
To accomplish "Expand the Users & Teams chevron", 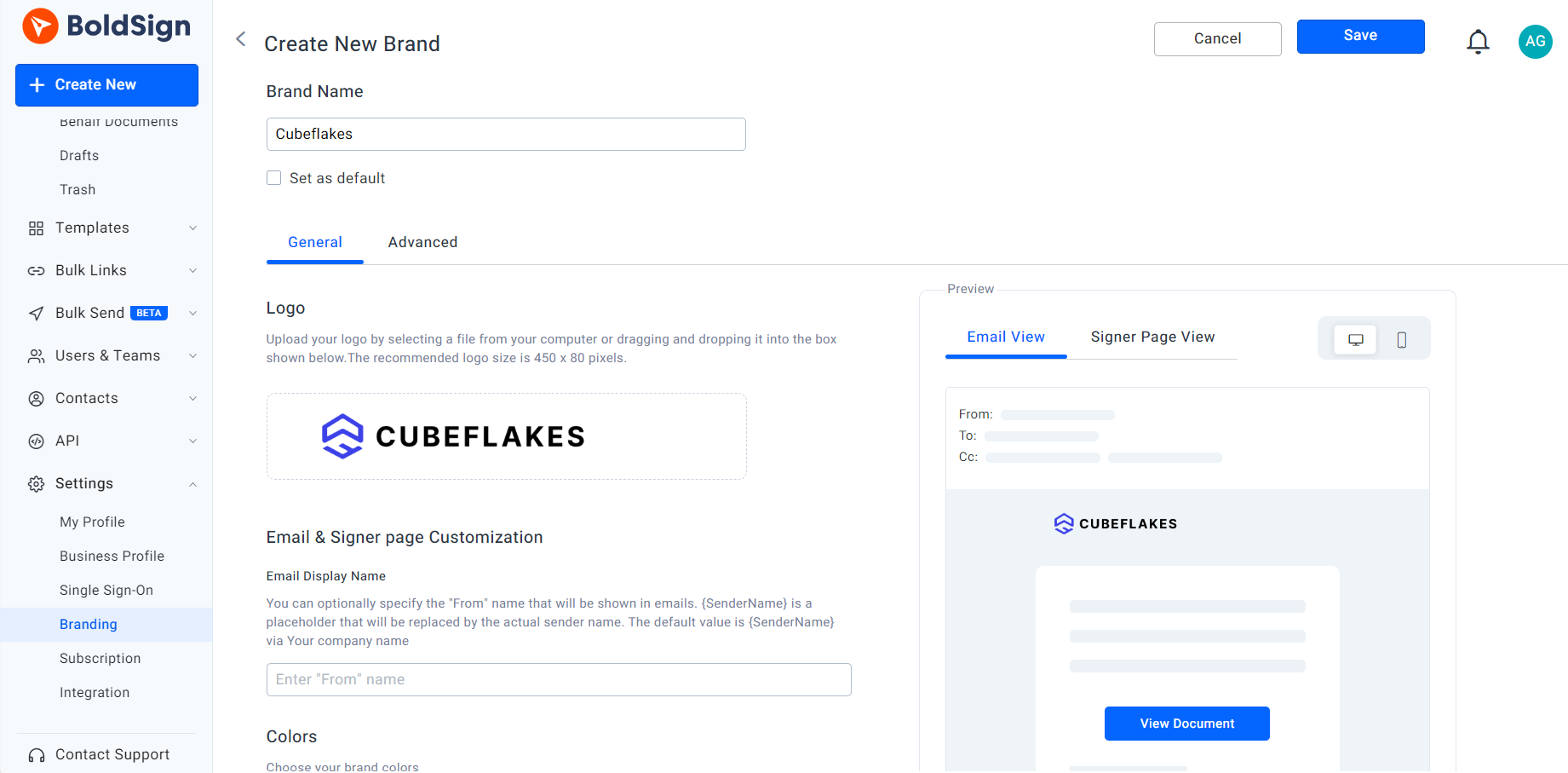I will pos(192,356).
